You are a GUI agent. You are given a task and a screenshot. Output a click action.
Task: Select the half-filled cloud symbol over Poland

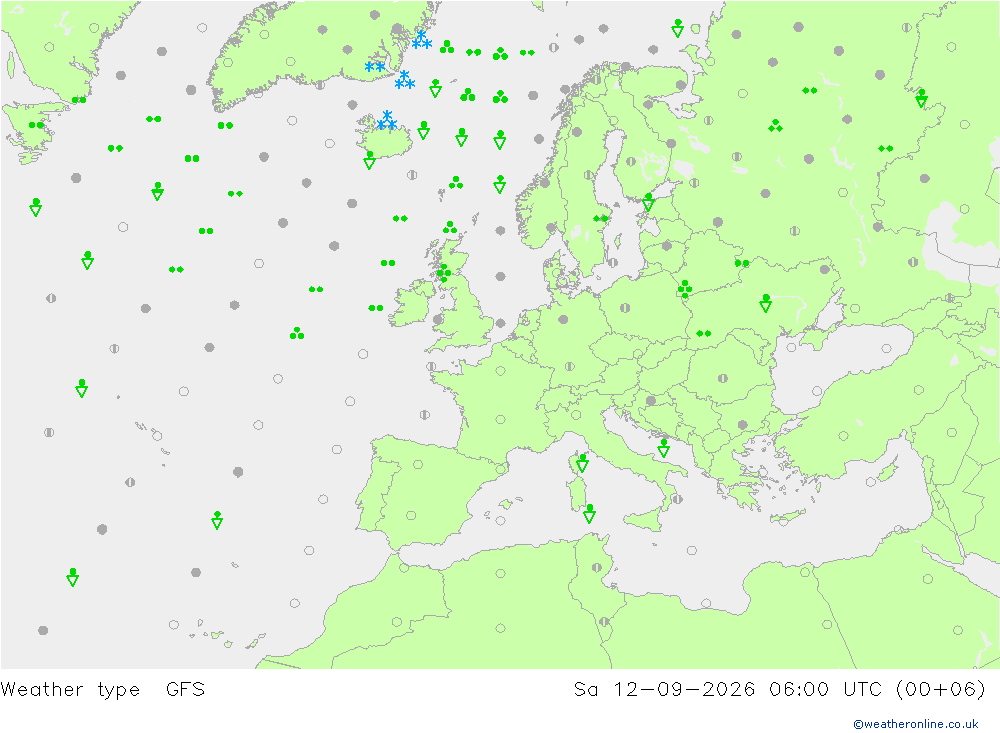click(625, 307)
